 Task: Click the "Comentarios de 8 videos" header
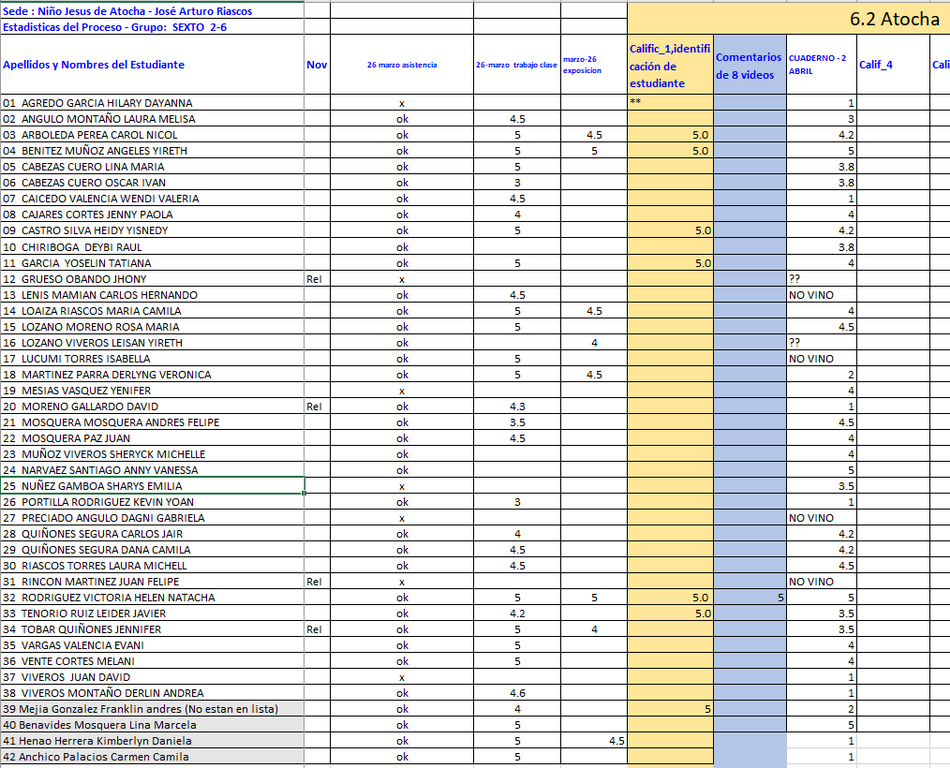[749, 66]
